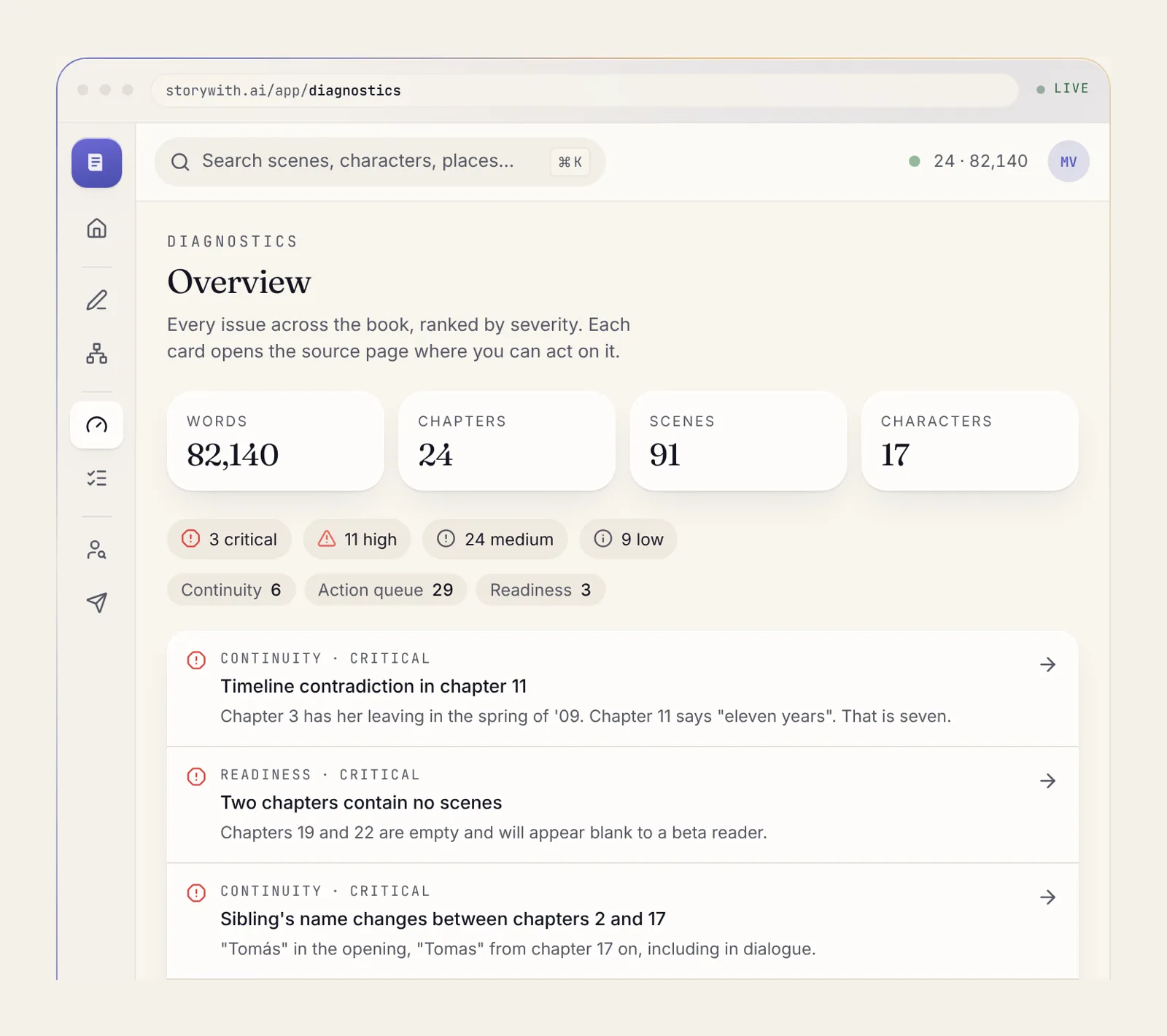Click the 24 · 82,140 status readout
Screen dimensions: 1167x1036
click(968, 161)
